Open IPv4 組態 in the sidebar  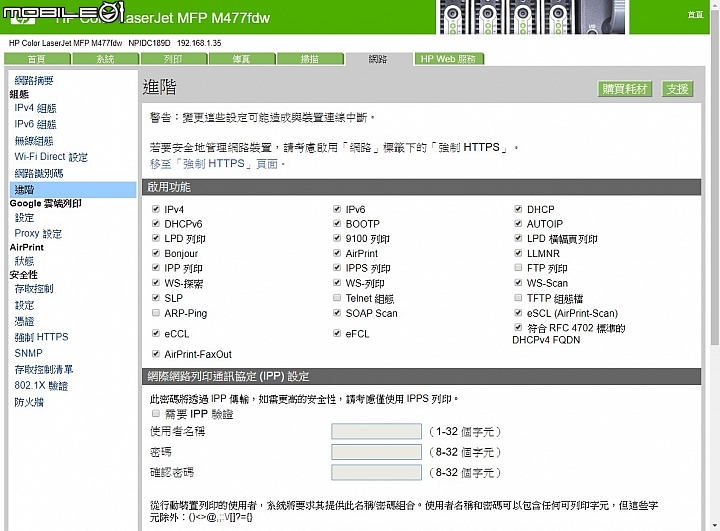35,108
